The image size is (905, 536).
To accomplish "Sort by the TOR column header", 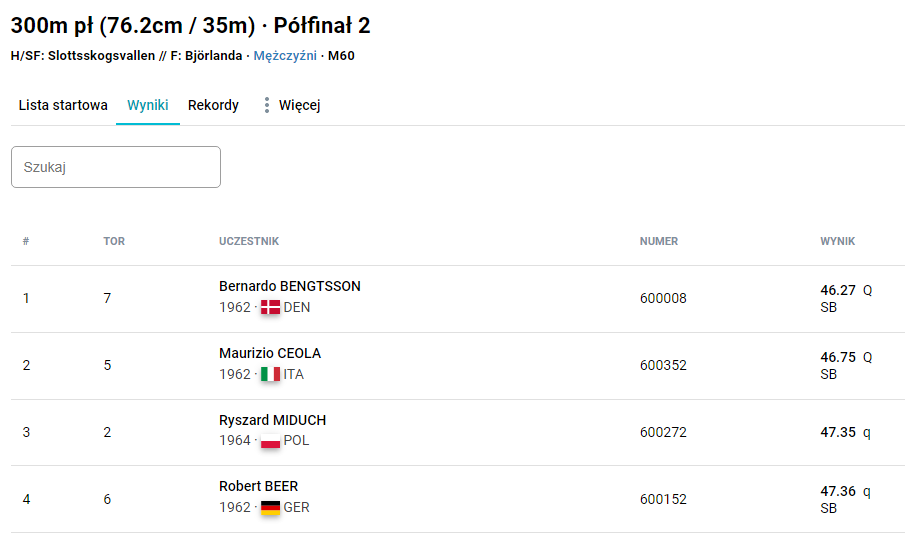I will [x=114, y=241].
